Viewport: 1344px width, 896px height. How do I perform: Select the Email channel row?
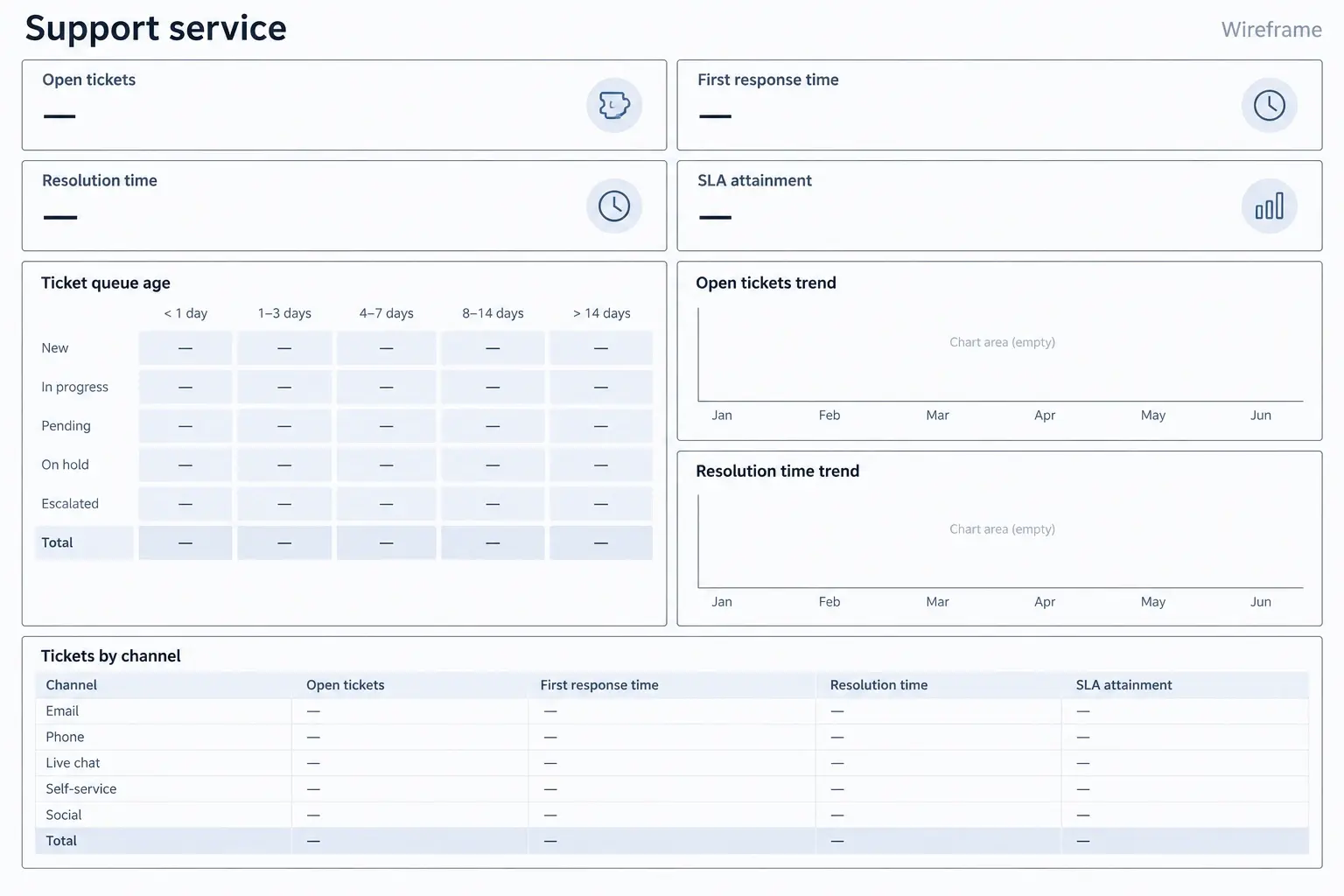click(672, 711)
